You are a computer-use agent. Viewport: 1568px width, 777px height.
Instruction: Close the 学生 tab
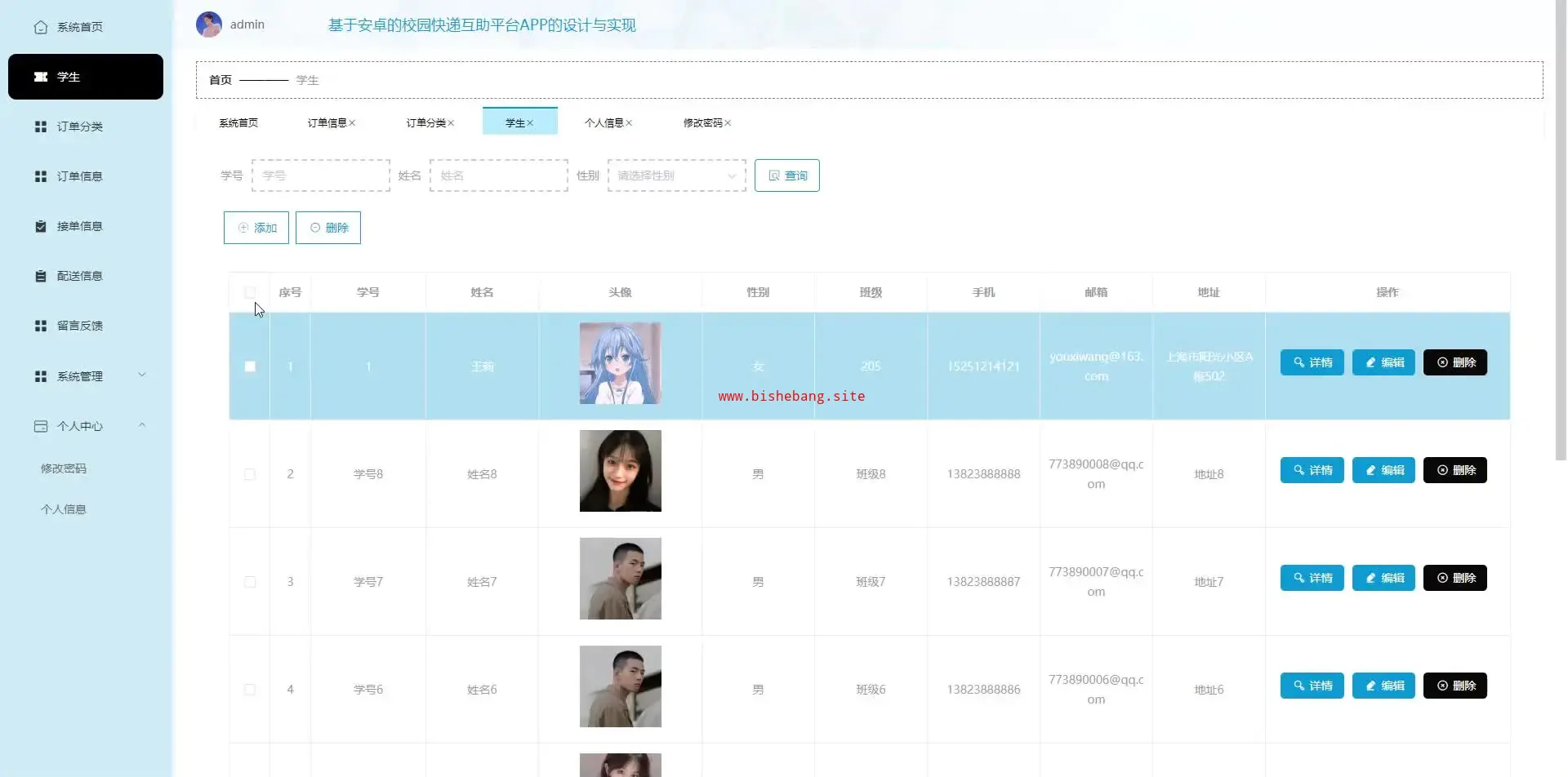(x=530, y=122)
